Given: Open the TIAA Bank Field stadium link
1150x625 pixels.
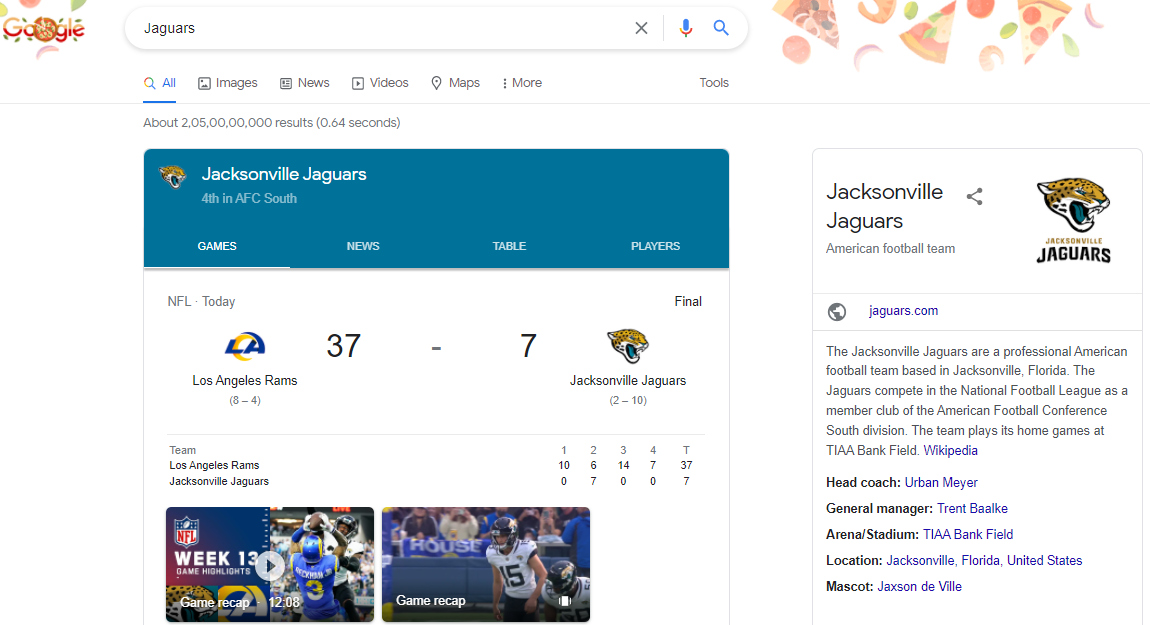Looking at the screenshot, I should point(967,535).
